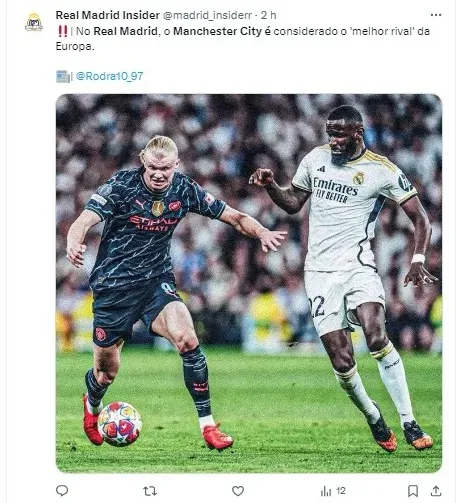Like the tweet with the heart icon
Image resolution: width=460 pixels, height=503 pixels.
point(238,491)
